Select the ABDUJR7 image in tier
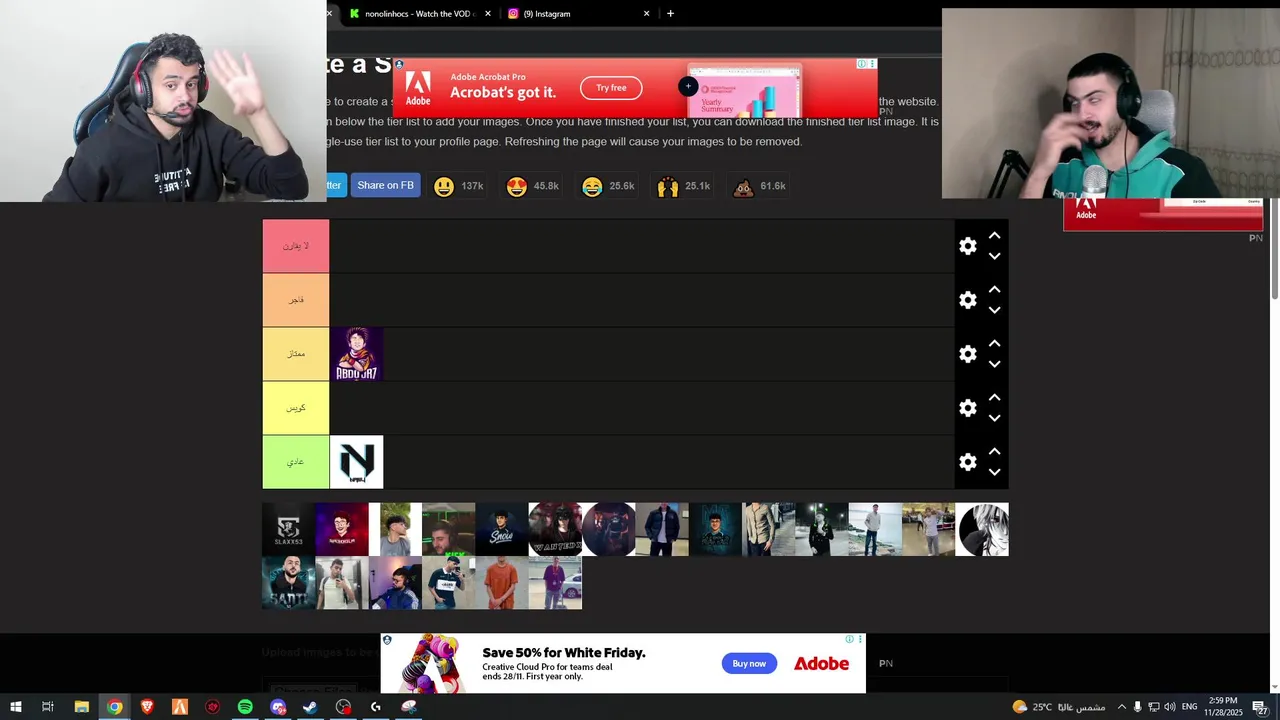Screen dimensions: 1280x720 point(356,354)
